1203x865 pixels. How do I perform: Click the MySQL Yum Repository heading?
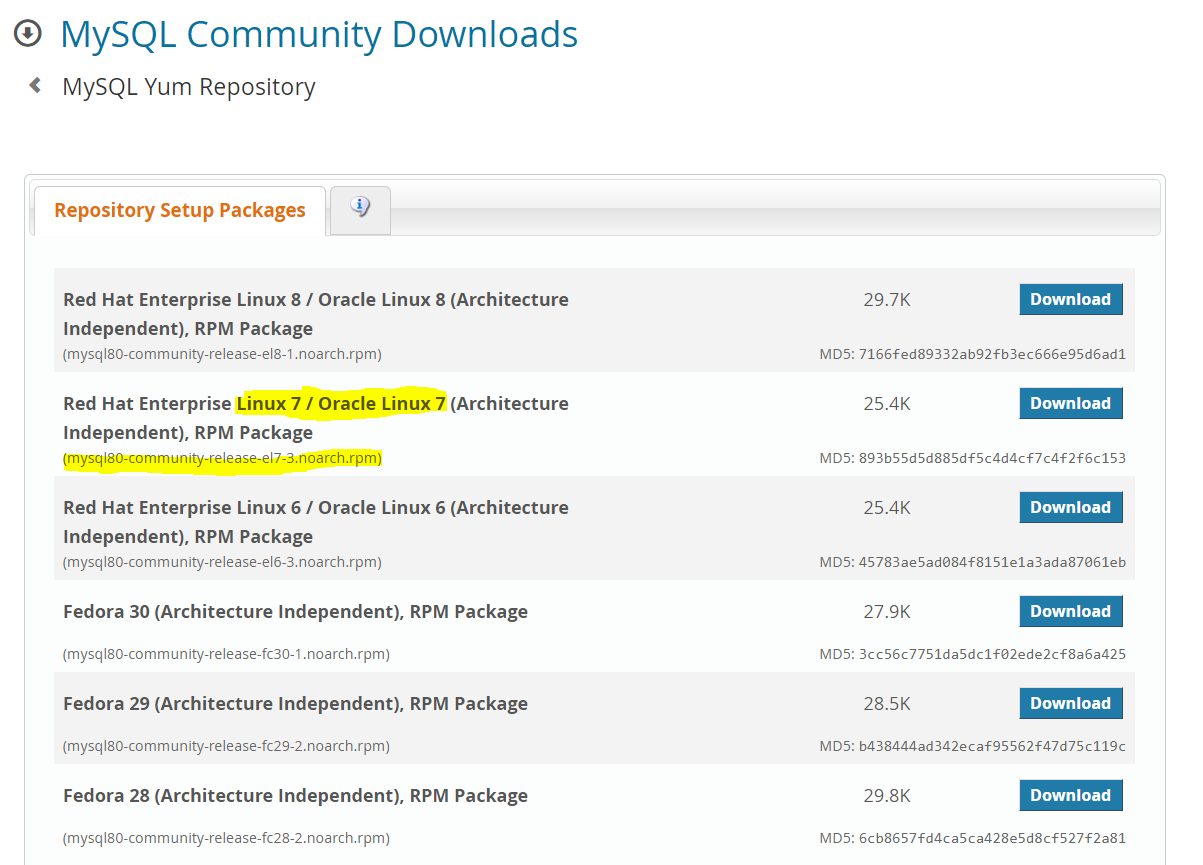coord(189,87)
